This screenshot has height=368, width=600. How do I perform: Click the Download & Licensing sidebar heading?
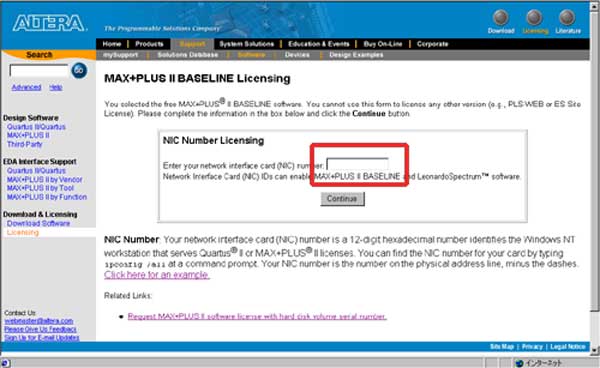click(40, 215)
